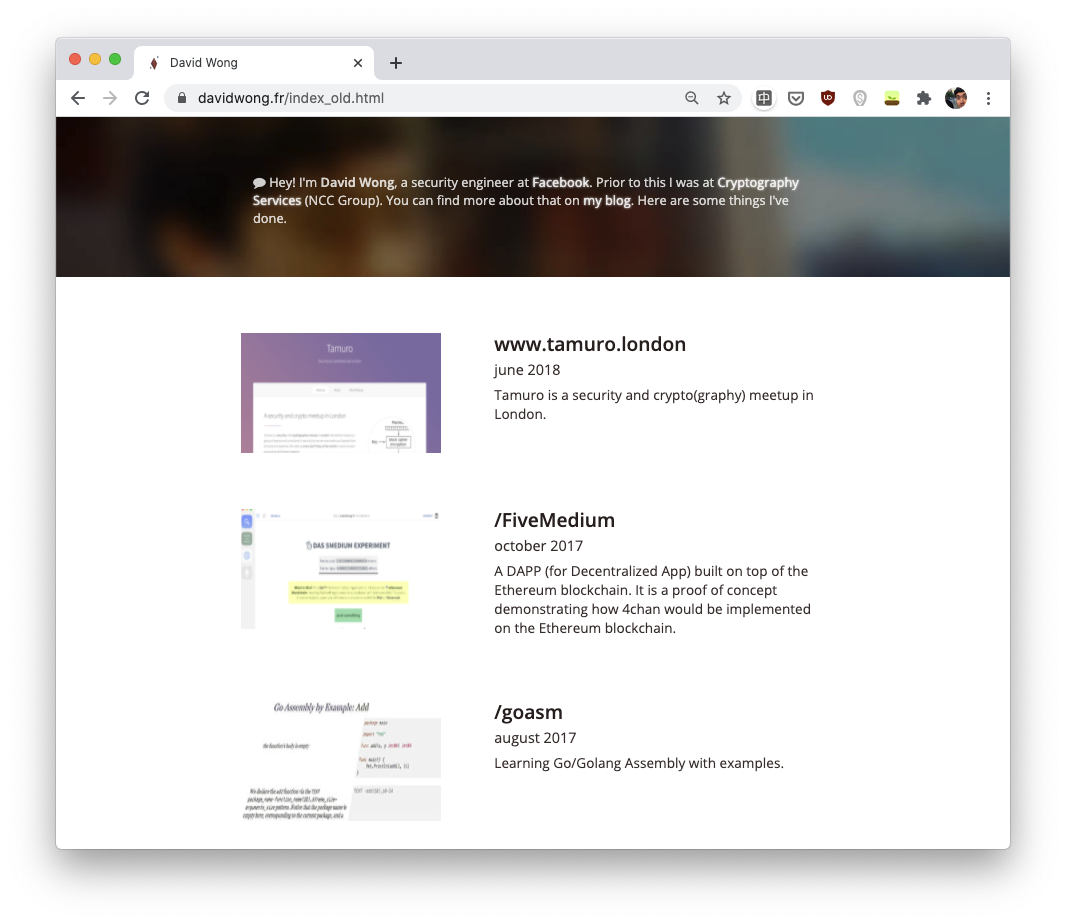Click the yellow minimize window button

pyautogui.click(x=95, y=59)
